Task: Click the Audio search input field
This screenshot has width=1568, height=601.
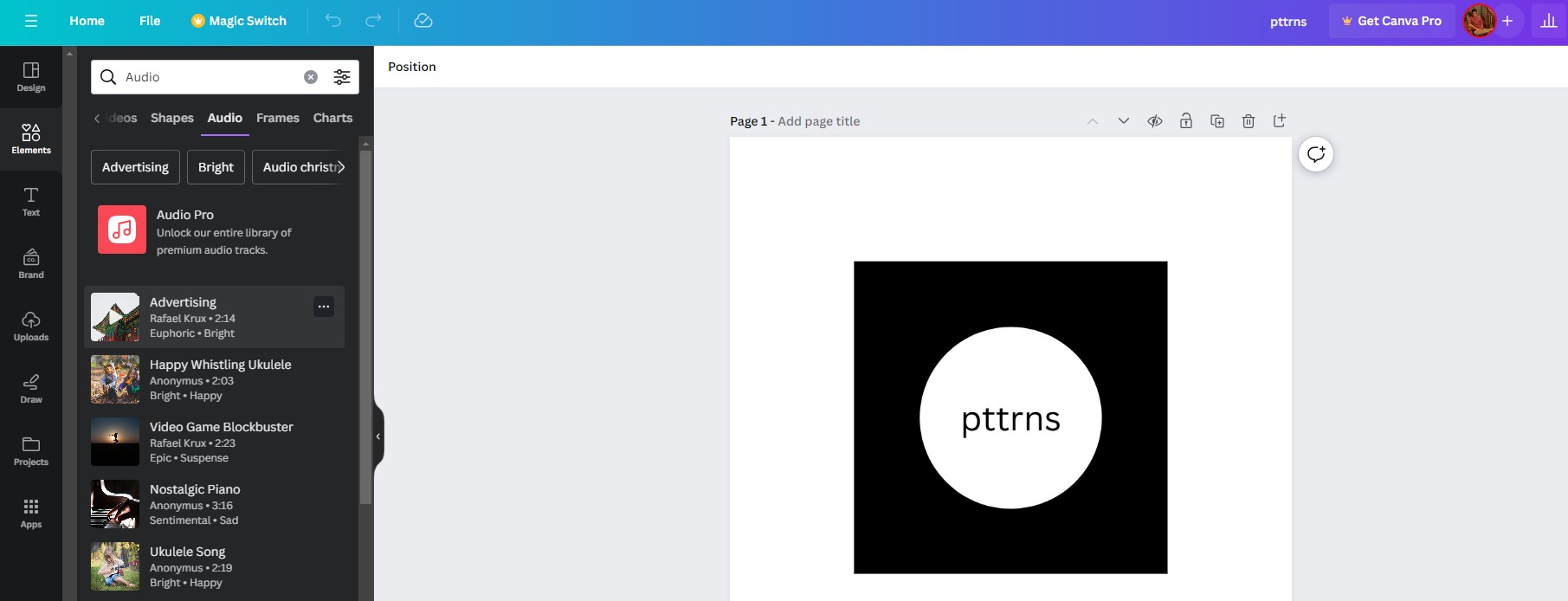Action: click(x=211, y=77)
